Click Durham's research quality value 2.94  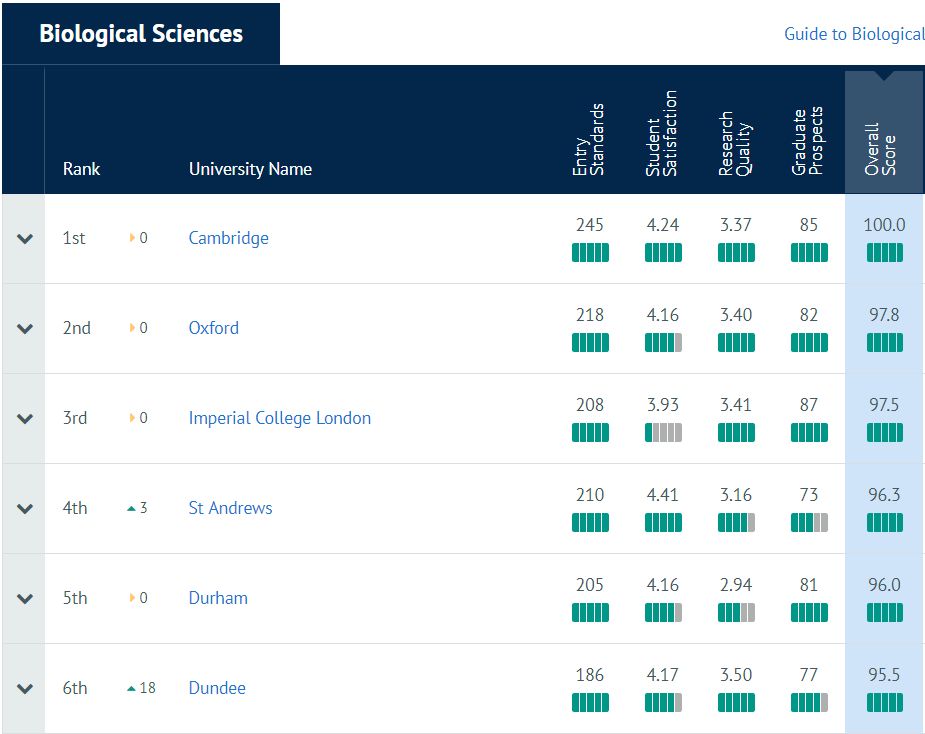(x=736, y=585)
